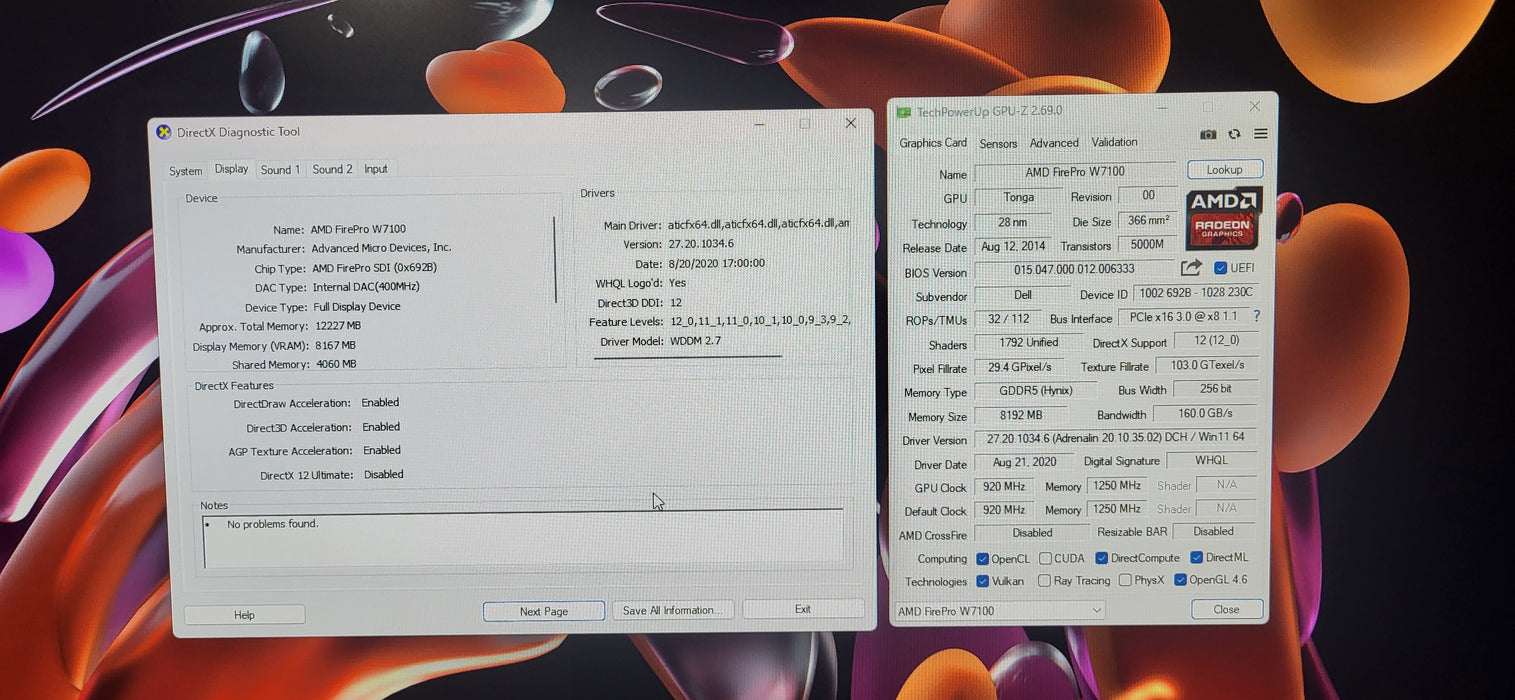The height and width of the screenshot is (700, 1515).
Task: Click 'No problems found.' in Notes
Action: 272,524
